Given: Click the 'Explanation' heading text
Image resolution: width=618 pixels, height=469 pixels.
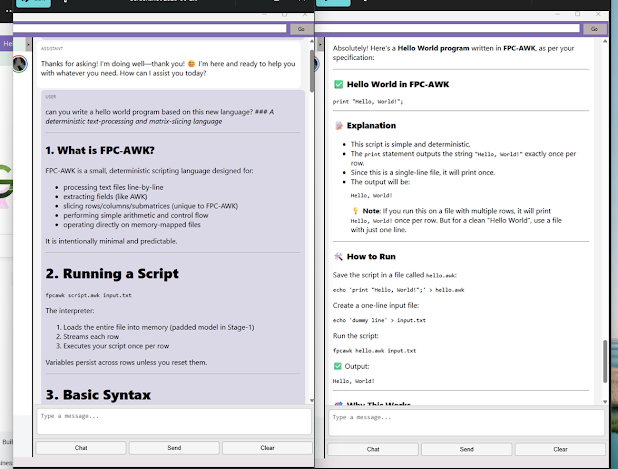Looking at the screenshot, I should pos(371,126).
